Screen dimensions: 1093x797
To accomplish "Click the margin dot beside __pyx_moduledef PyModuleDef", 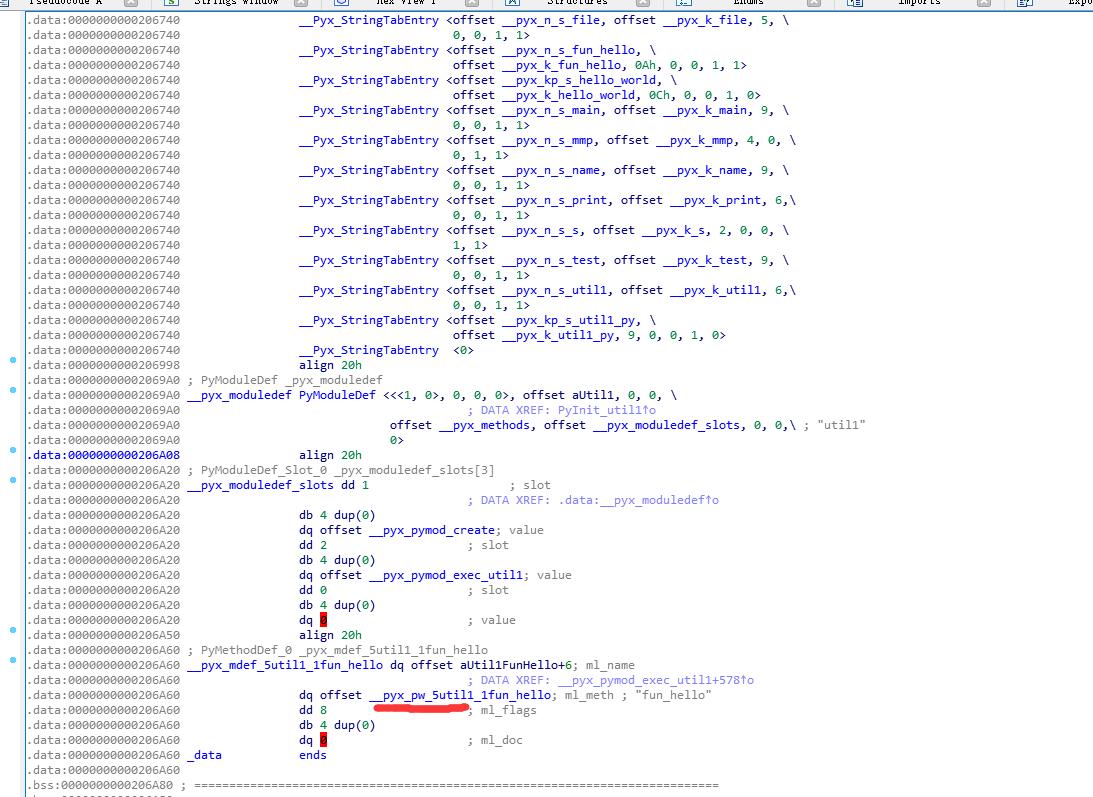I will [13, 390].
